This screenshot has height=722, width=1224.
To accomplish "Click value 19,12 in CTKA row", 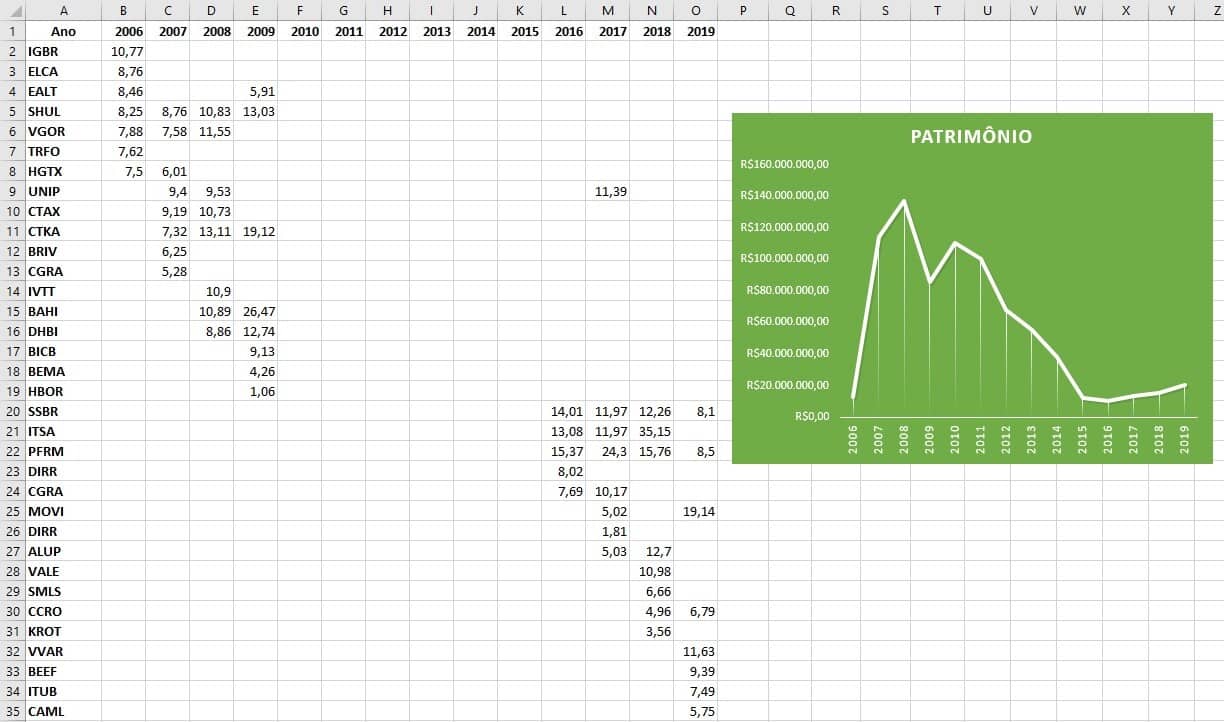I will click(255, 231).
